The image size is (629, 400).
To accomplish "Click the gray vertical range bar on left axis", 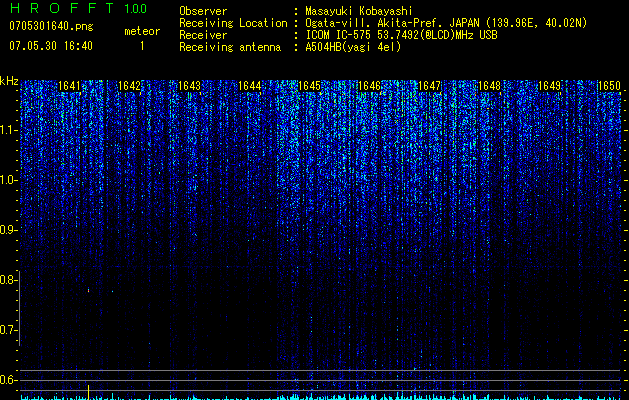I will [19, 308].
